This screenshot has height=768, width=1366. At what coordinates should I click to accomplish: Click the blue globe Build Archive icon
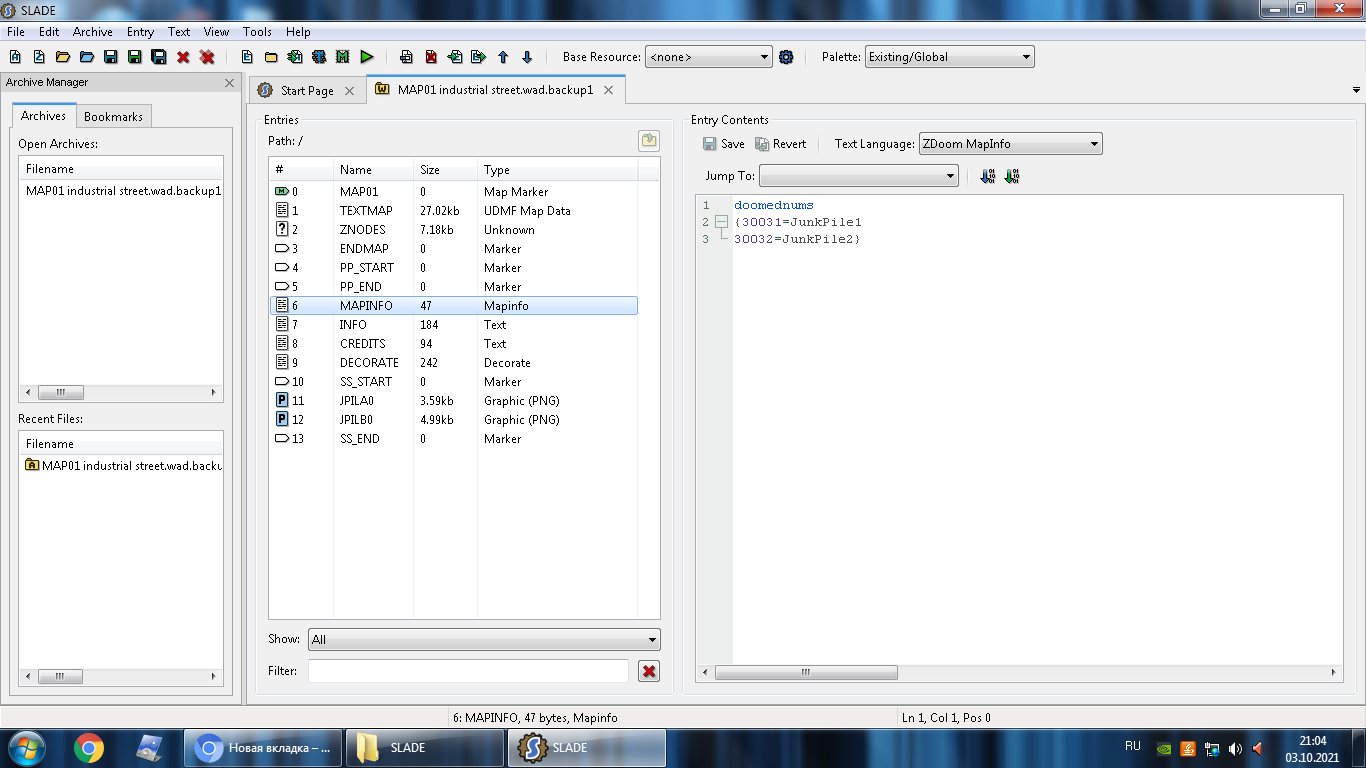tap(319, 57)
